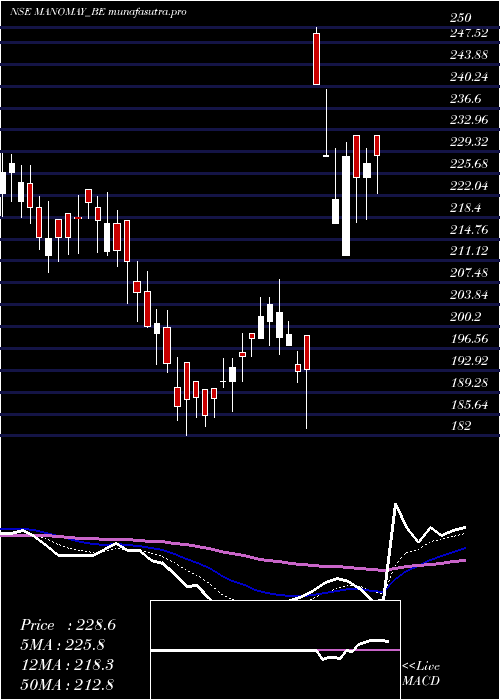Click the 222.04 price axis label

(x=469, y=186)
